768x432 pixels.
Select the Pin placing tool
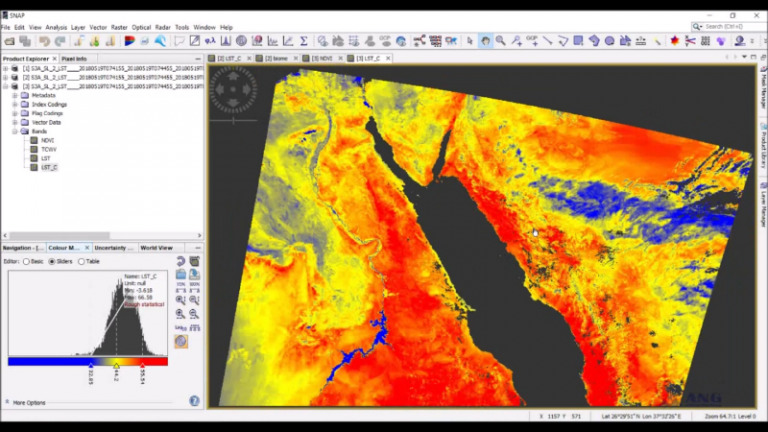pos(516,41)
